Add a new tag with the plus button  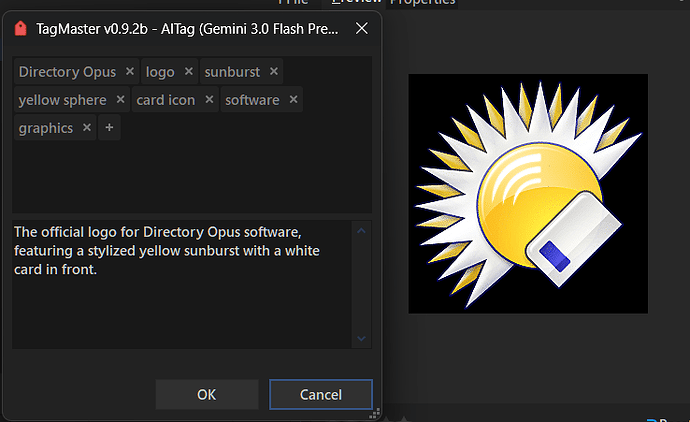pyautogui.click(x=109, y=128)
